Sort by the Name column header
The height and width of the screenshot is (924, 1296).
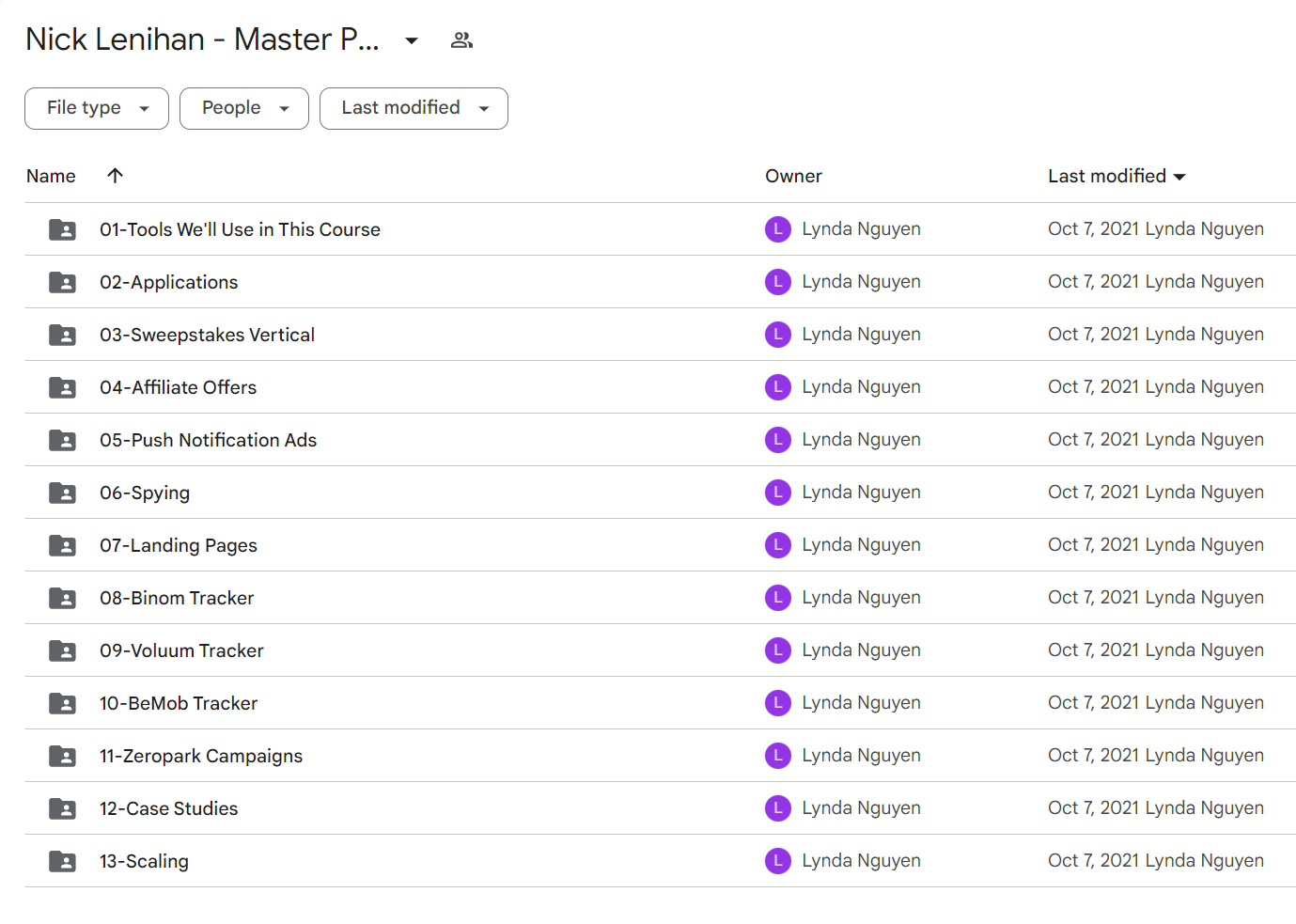[51, 176]
